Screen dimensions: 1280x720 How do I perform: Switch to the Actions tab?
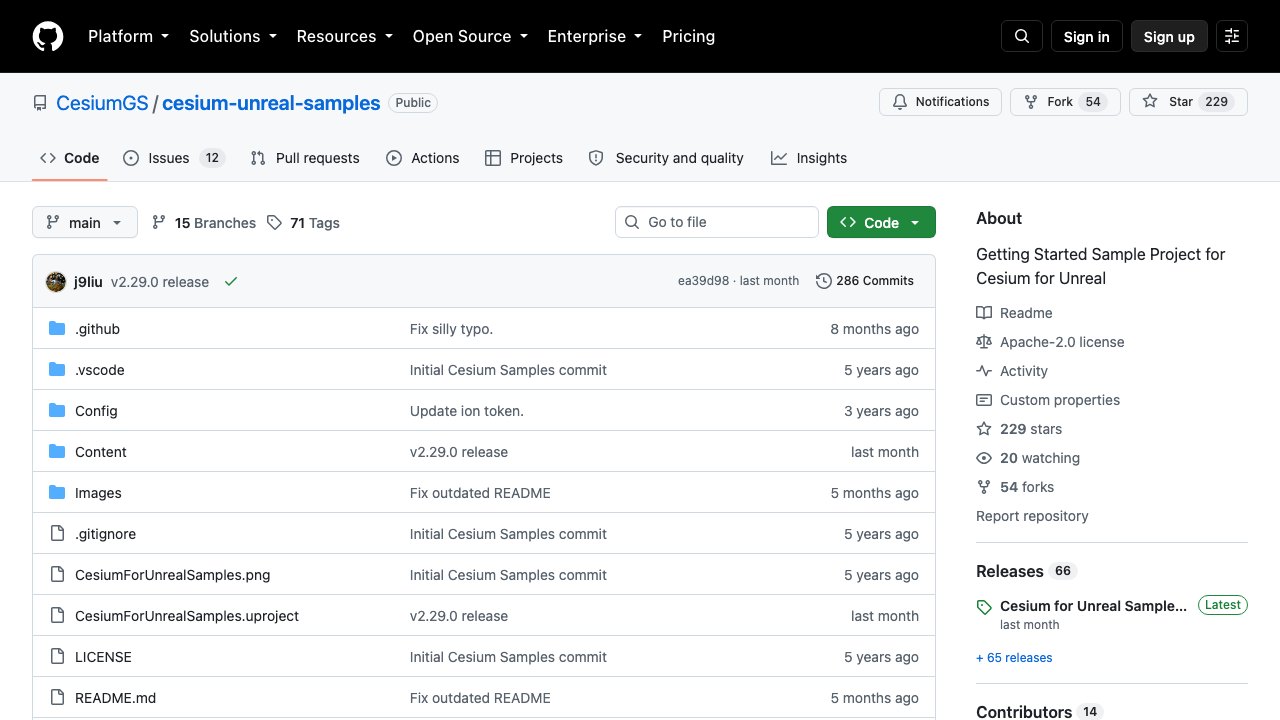[423, 158]
